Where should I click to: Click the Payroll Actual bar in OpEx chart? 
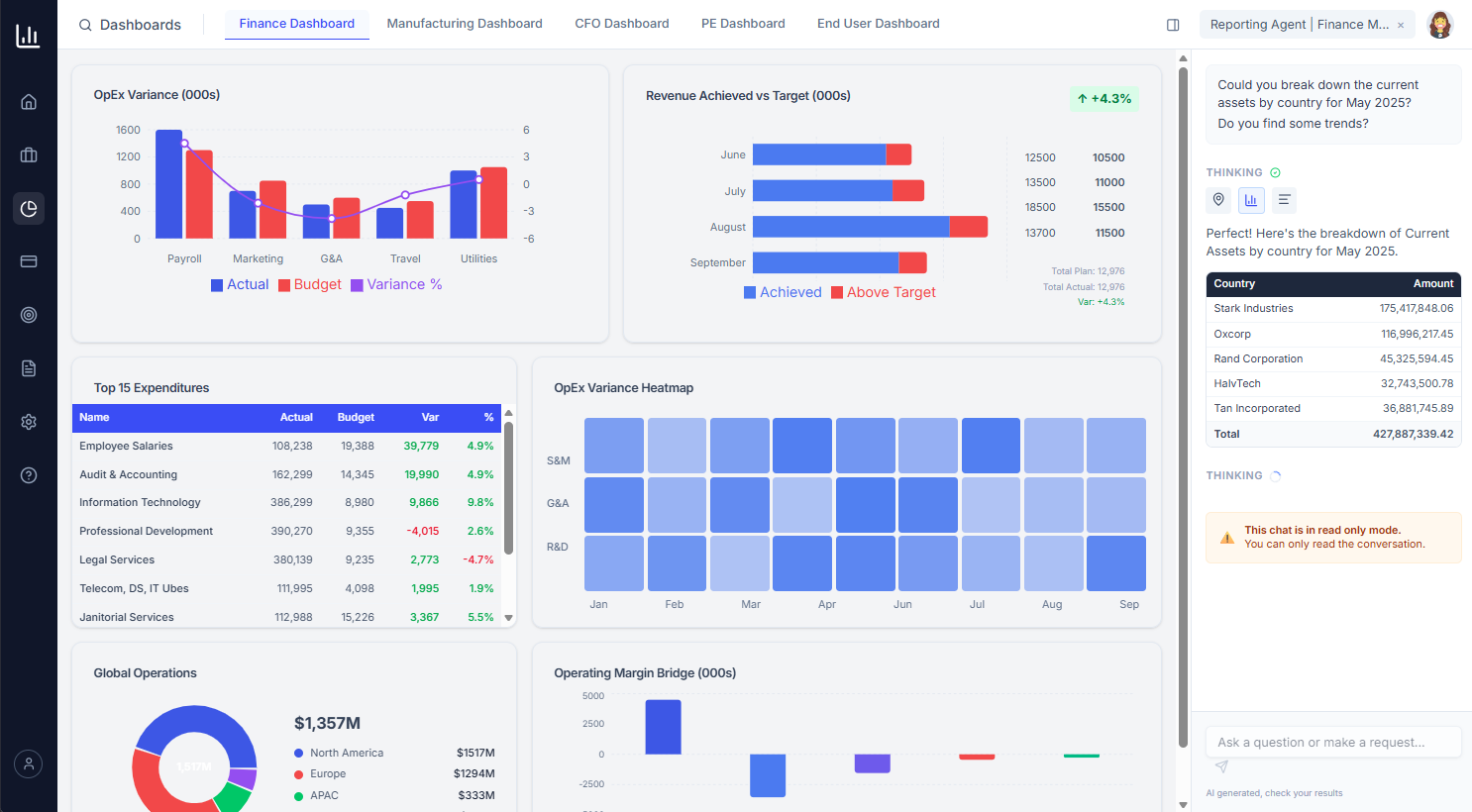coord(169,184)
